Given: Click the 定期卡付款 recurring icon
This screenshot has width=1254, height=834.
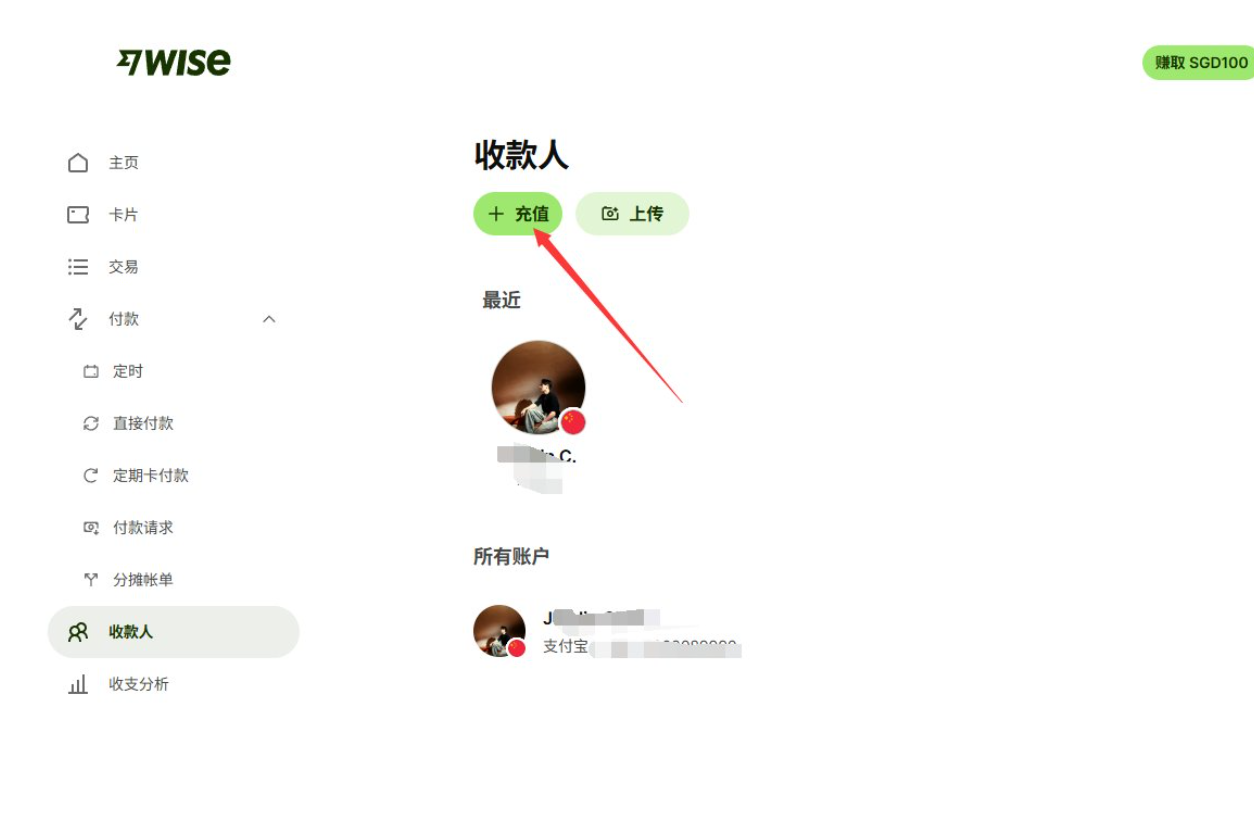Looking at the screenshot, I should point(91,475).
